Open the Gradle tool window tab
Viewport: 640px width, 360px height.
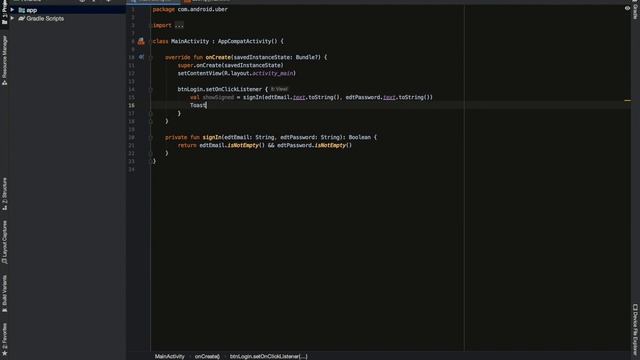[635, 11]
